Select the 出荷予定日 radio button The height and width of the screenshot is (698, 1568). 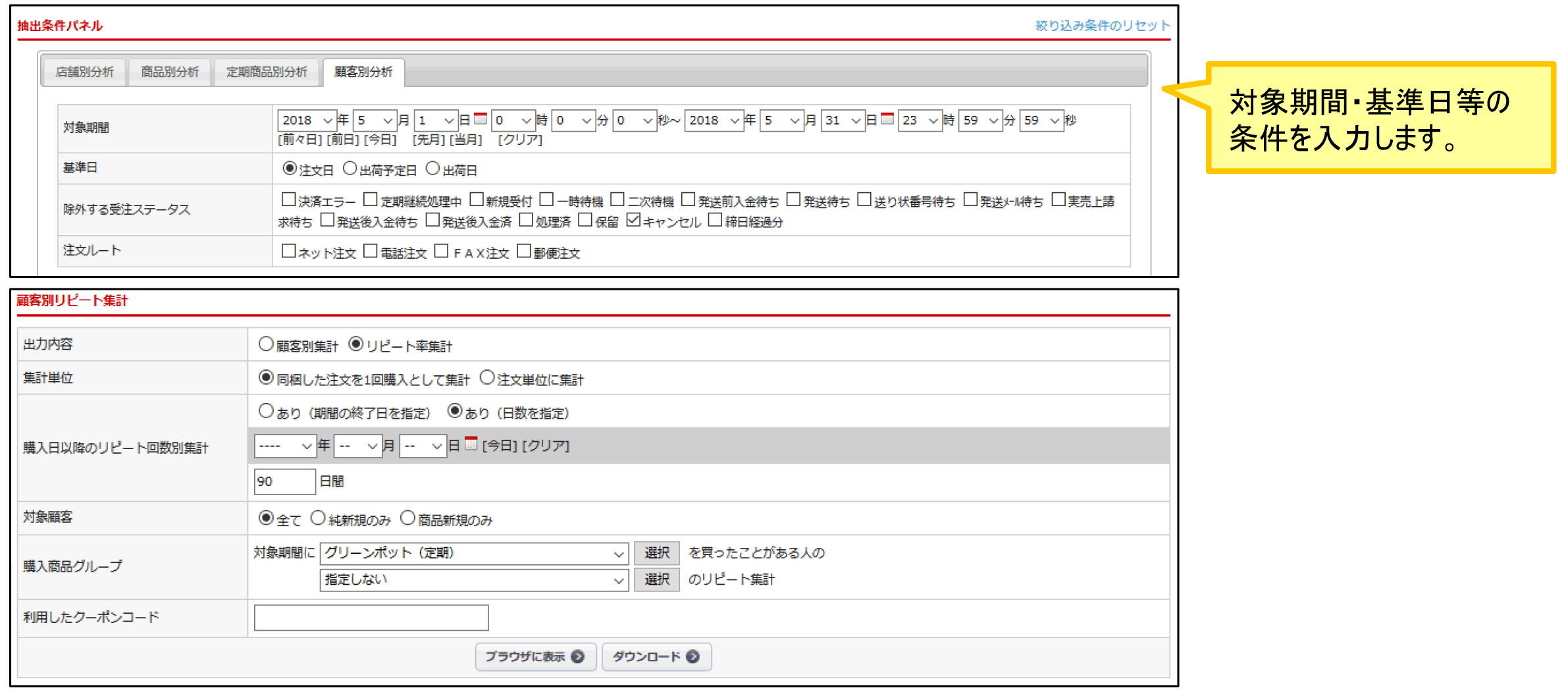pos(350,169)
